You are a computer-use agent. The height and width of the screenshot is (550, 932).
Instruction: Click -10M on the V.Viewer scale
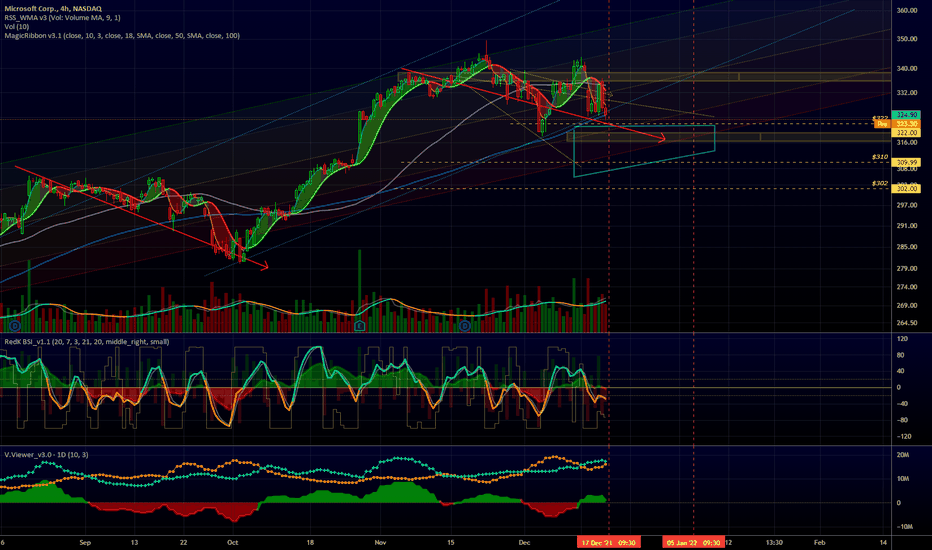(903, 527)
